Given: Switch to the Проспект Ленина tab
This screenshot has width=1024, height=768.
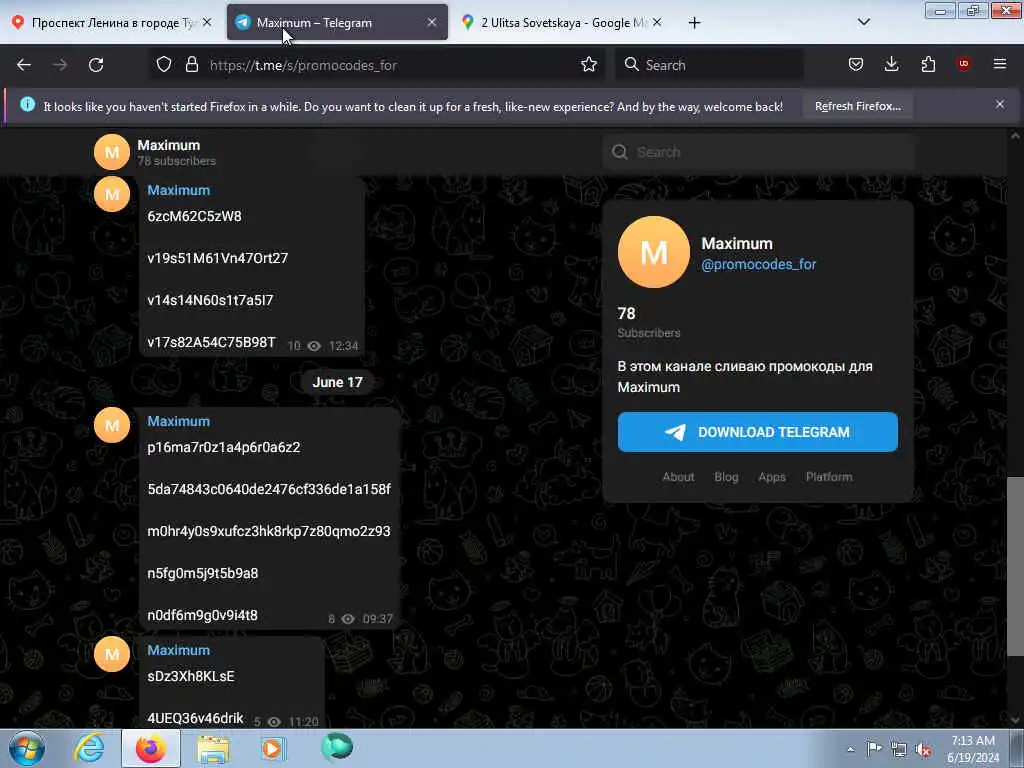Looking at the screenshot, I should tap(112, 23).
